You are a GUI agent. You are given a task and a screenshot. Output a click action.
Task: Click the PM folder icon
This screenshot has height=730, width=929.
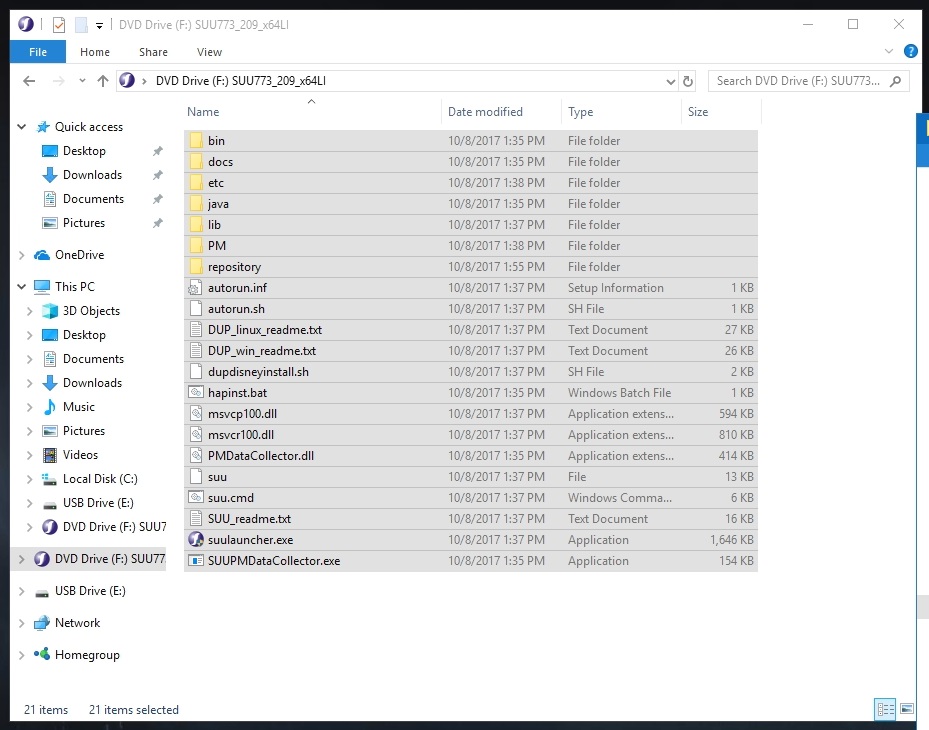pyautogui.click(x=196, y=246)
